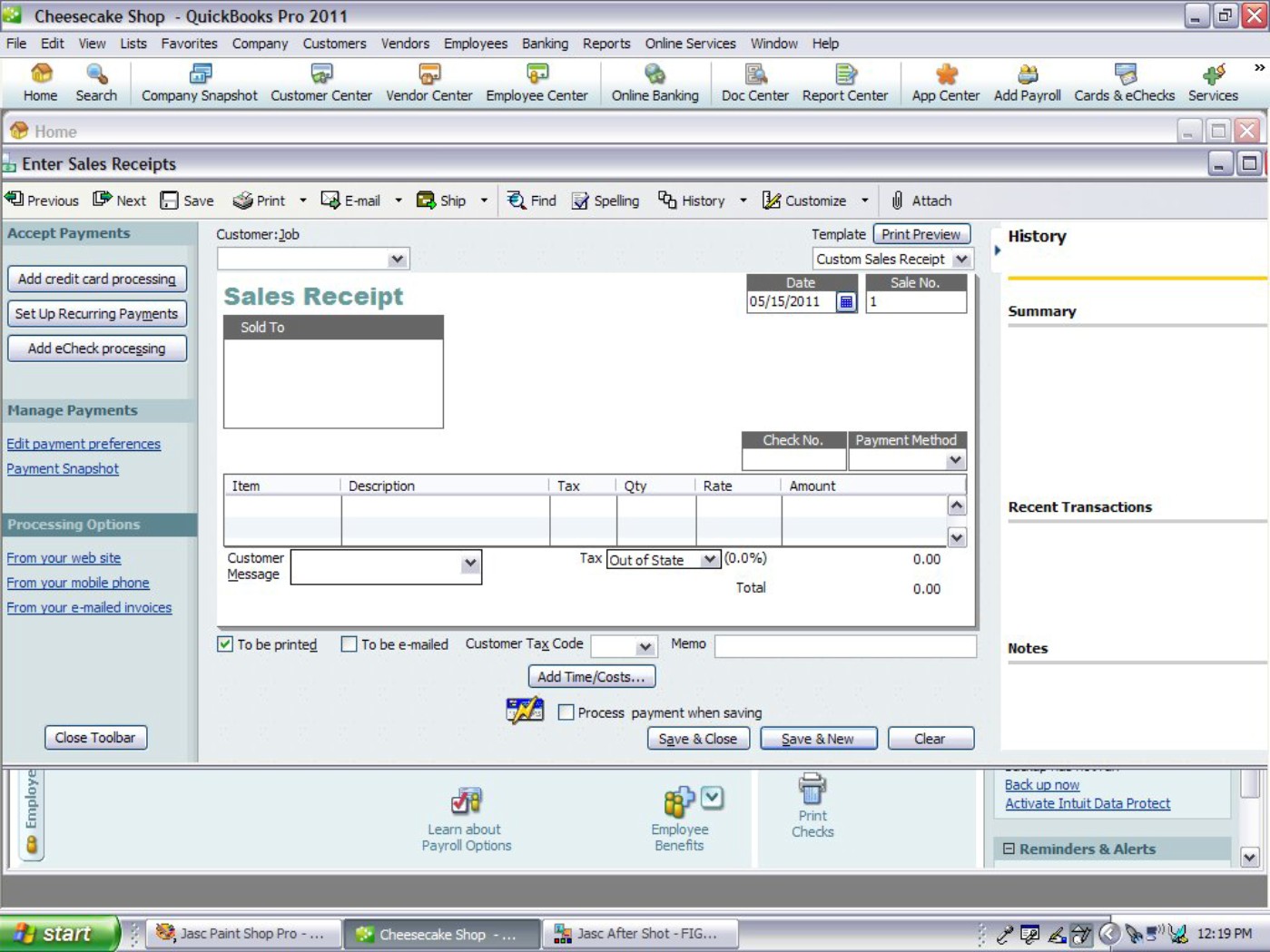Click the Check No. input field
This screenshot has height=952, width=1270.
(794, 461)
